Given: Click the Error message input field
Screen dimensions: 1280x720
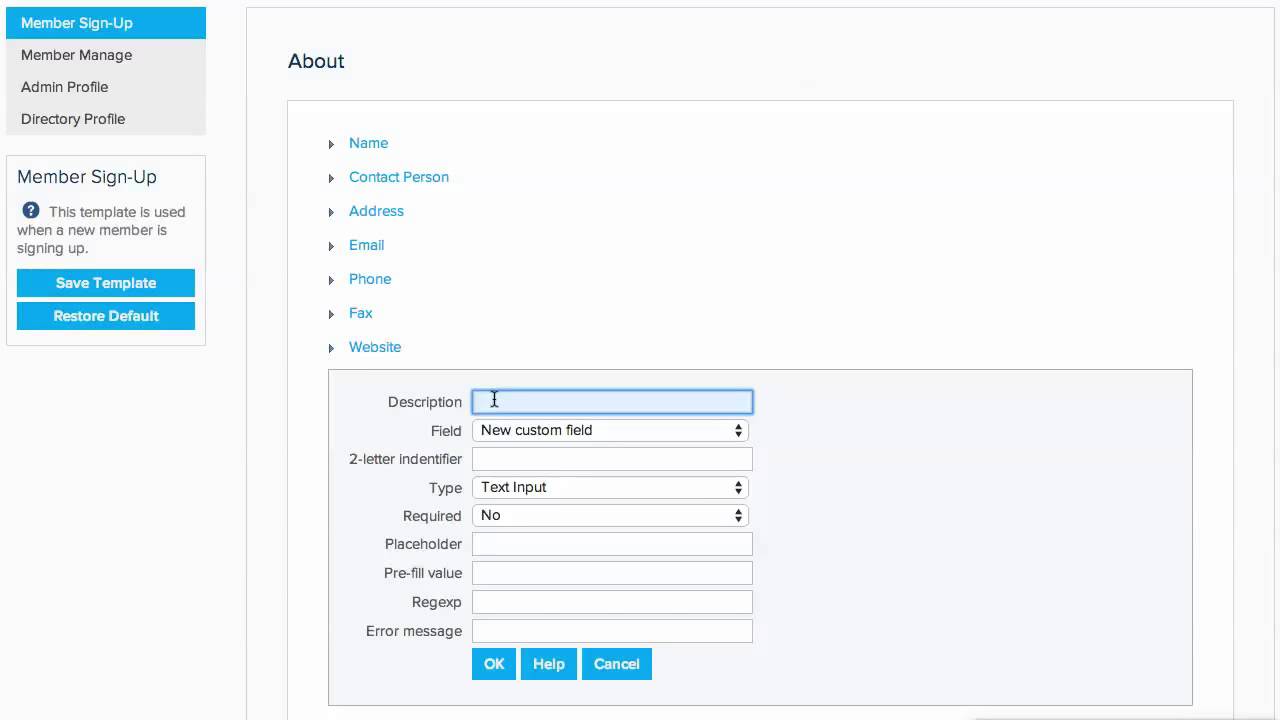Looking at the screenshot, I should pyautogui.click(x=612, y=631).
